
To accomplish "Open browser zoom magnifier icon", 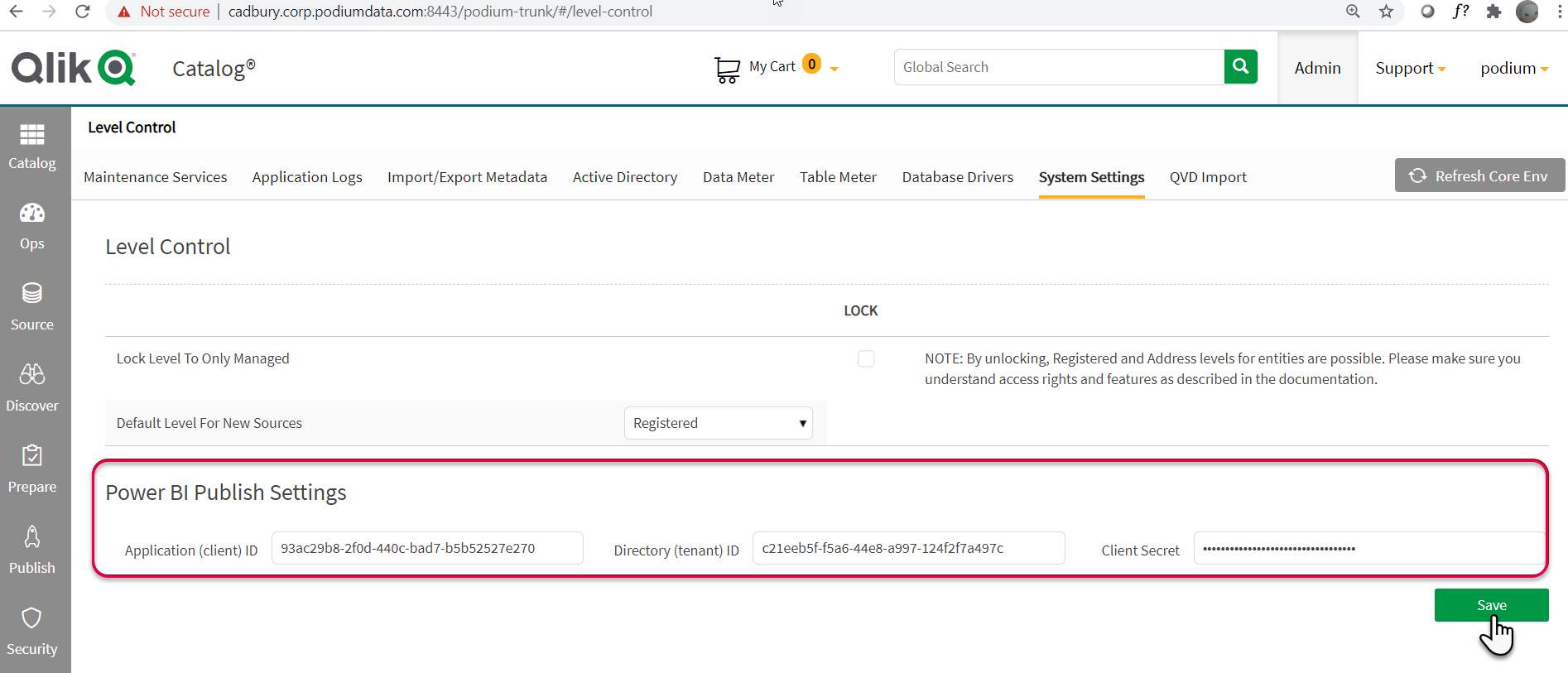I will [x=1353, y=12].
